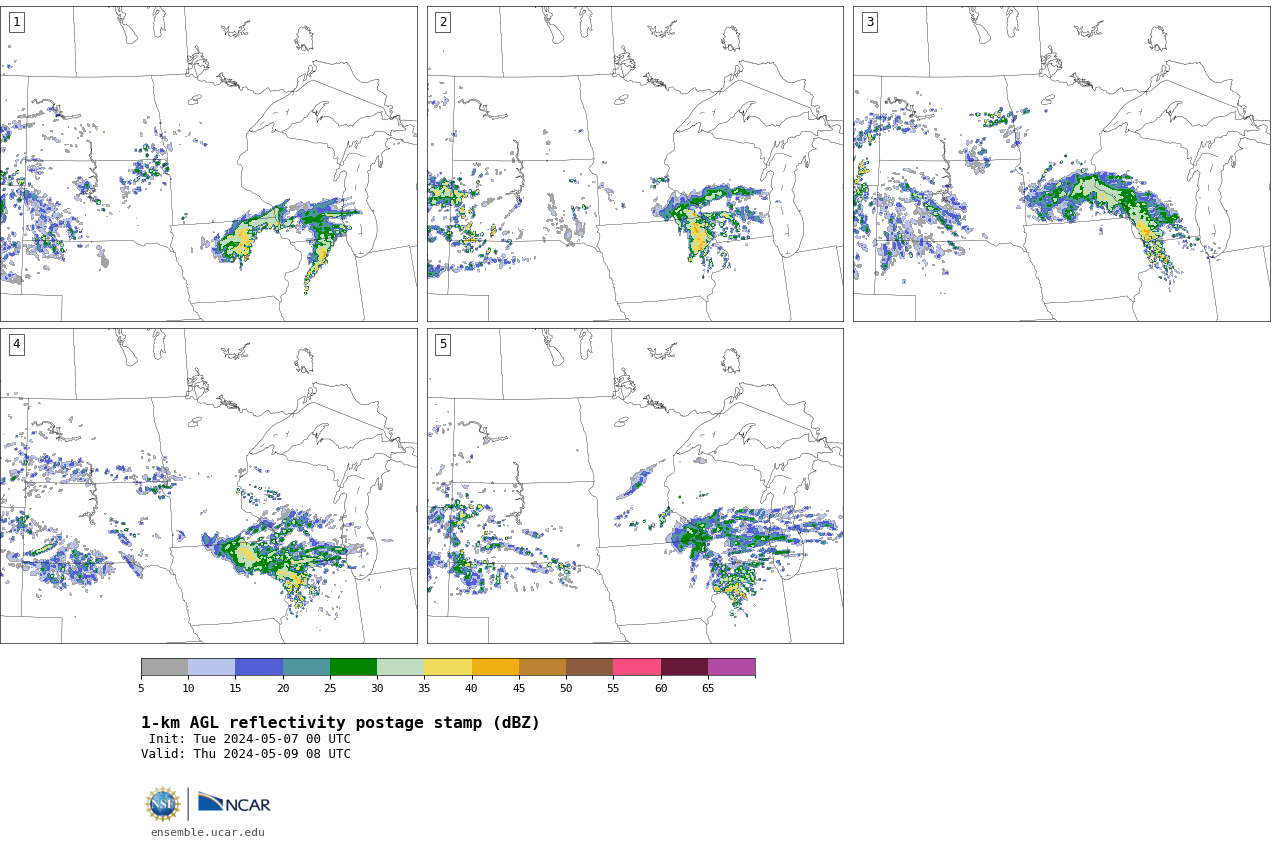Click the pale green 30-35 dBZ swatch
The width and height of the screenshot is (1280, 844).
pyautogui.click(x=400, y=667)
